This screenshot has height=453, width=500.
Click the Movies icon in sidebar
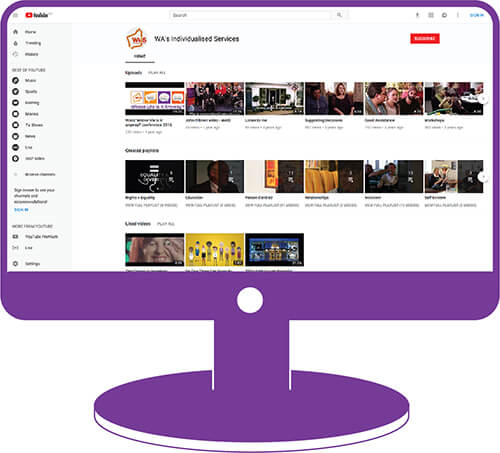coord(15,114)
